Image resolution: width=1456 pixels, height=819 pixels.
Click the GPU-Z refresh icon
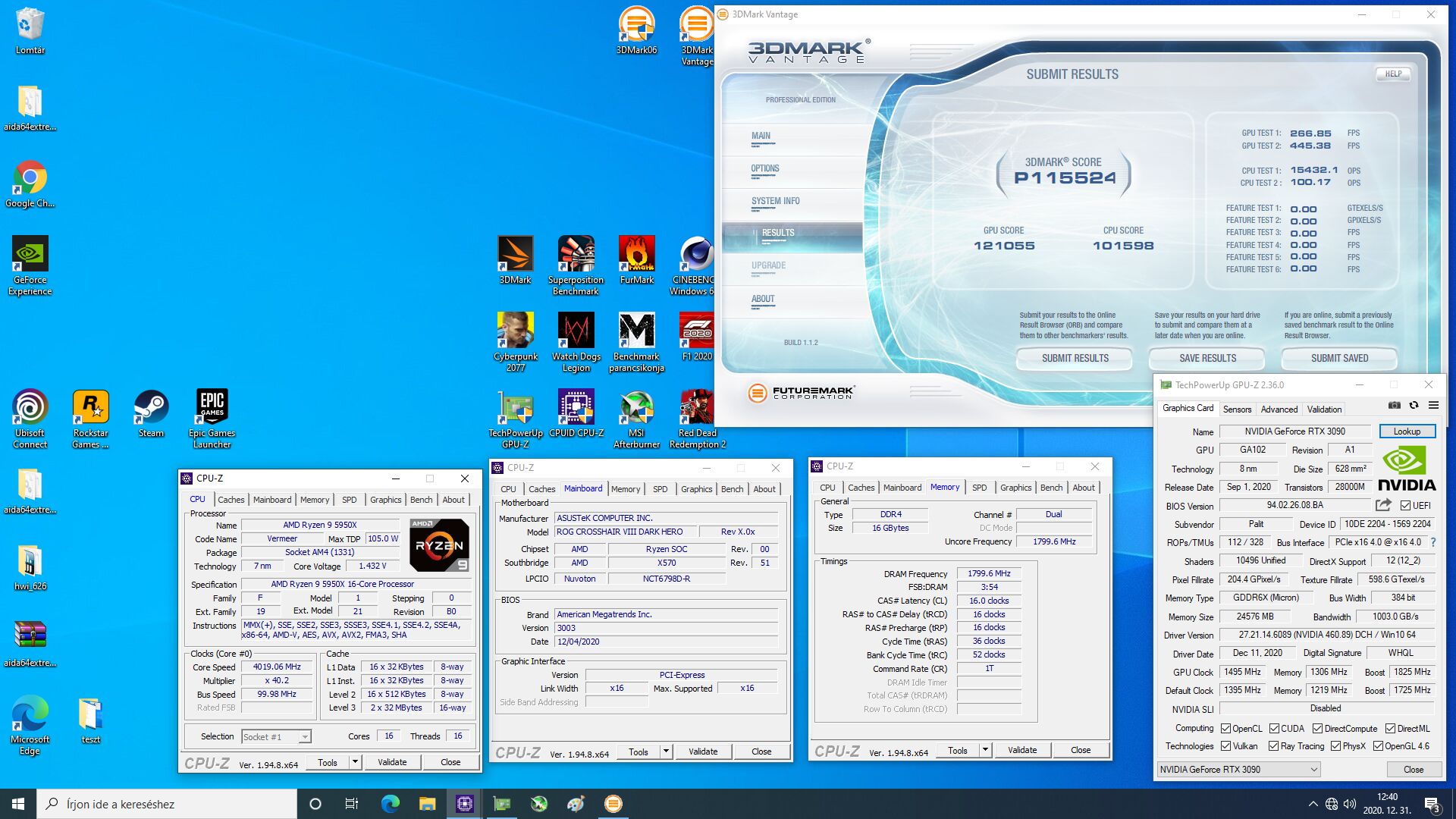point(1414,406)
